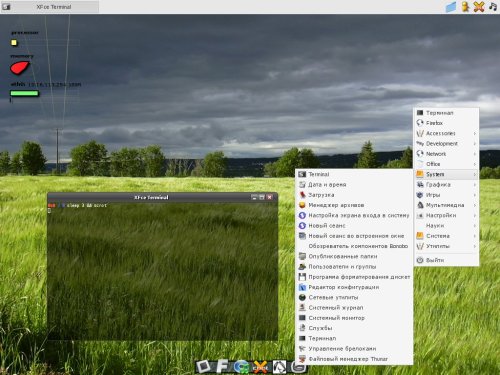This screenshot has width=500, height=375.
Task: Click the Network globe icon in the menu
Action: click(x=420, y=154)
